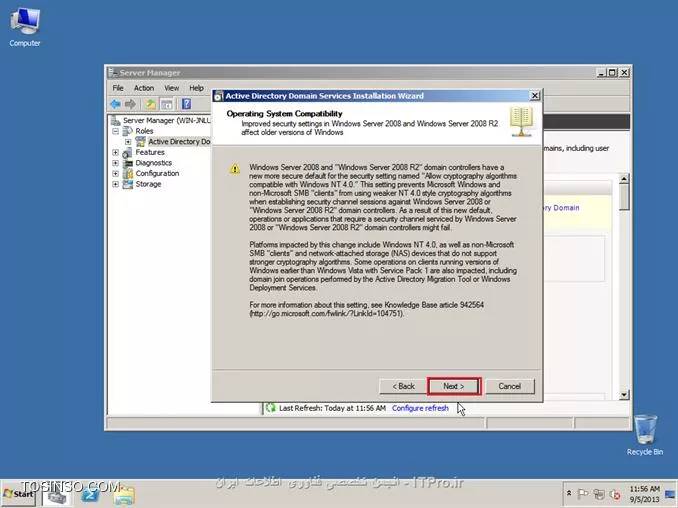Click the network tray icon

[x=599, y=494]
